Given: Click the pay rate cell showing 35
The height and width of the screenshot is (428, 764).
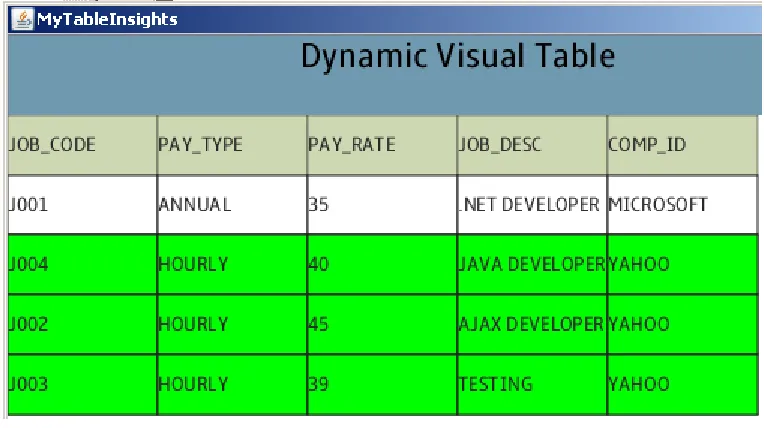Looking at the screenshot, I should [382, 205].
